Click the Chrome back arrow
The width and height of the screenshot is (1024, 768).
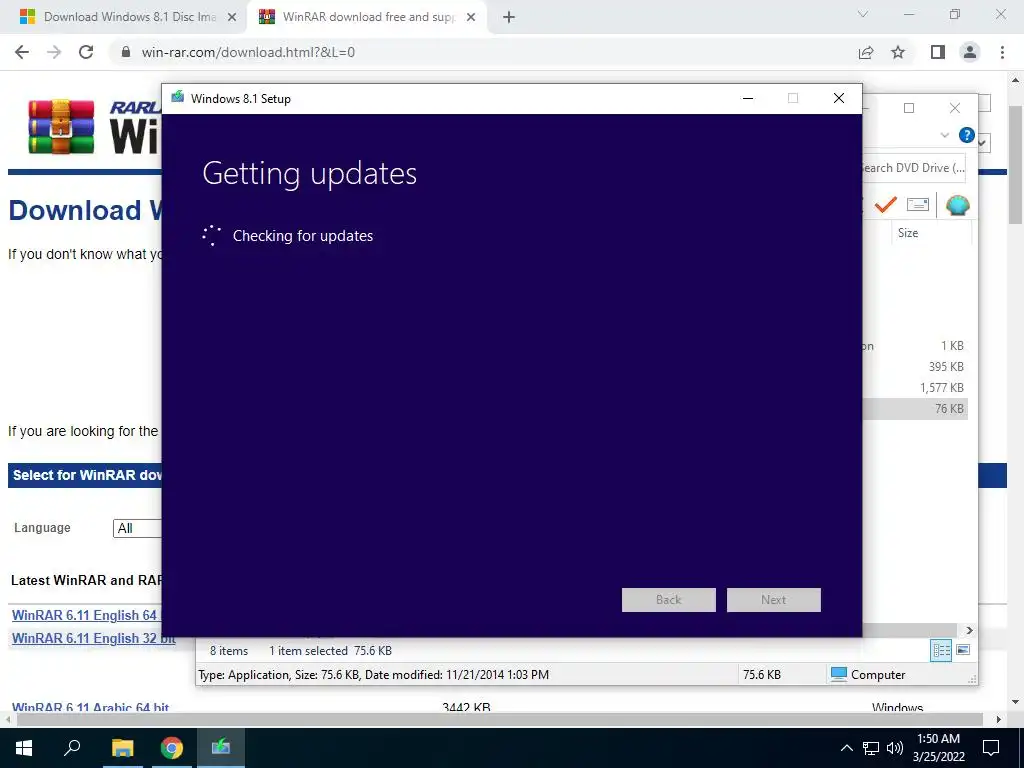point(22,52)
